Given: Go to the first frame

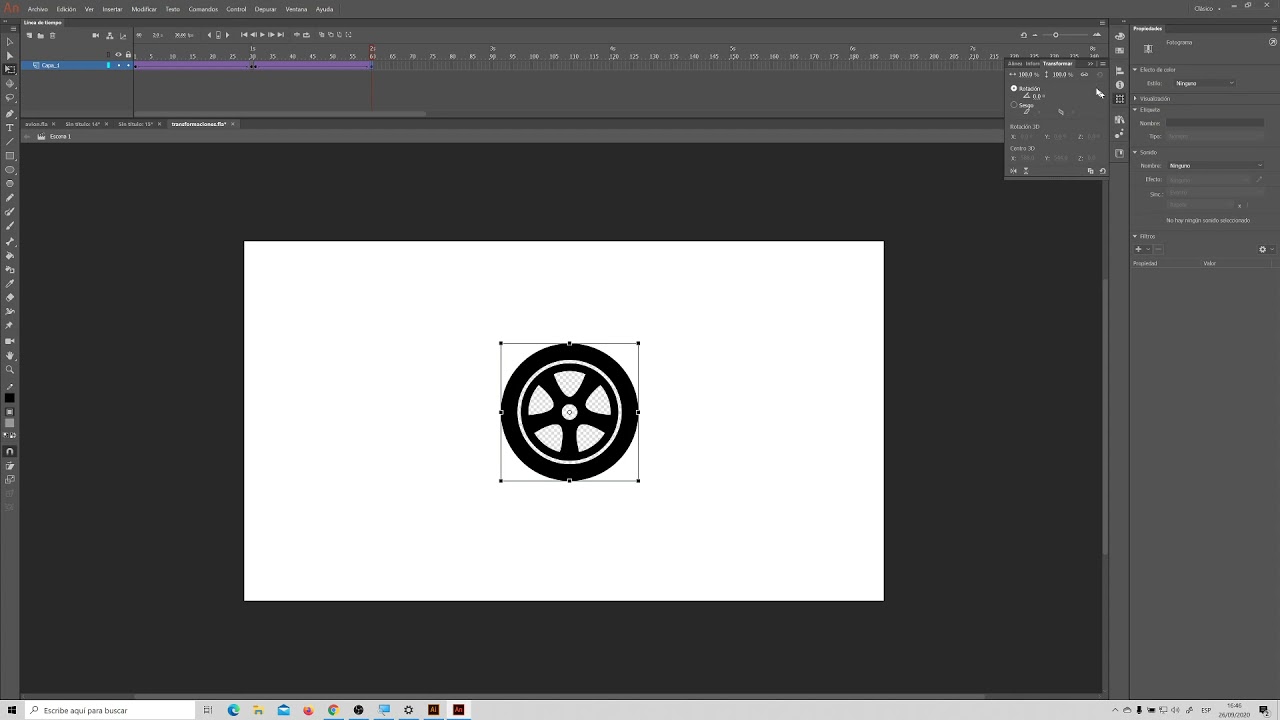Looking at the screenshot, I should [x=244, y=35].
